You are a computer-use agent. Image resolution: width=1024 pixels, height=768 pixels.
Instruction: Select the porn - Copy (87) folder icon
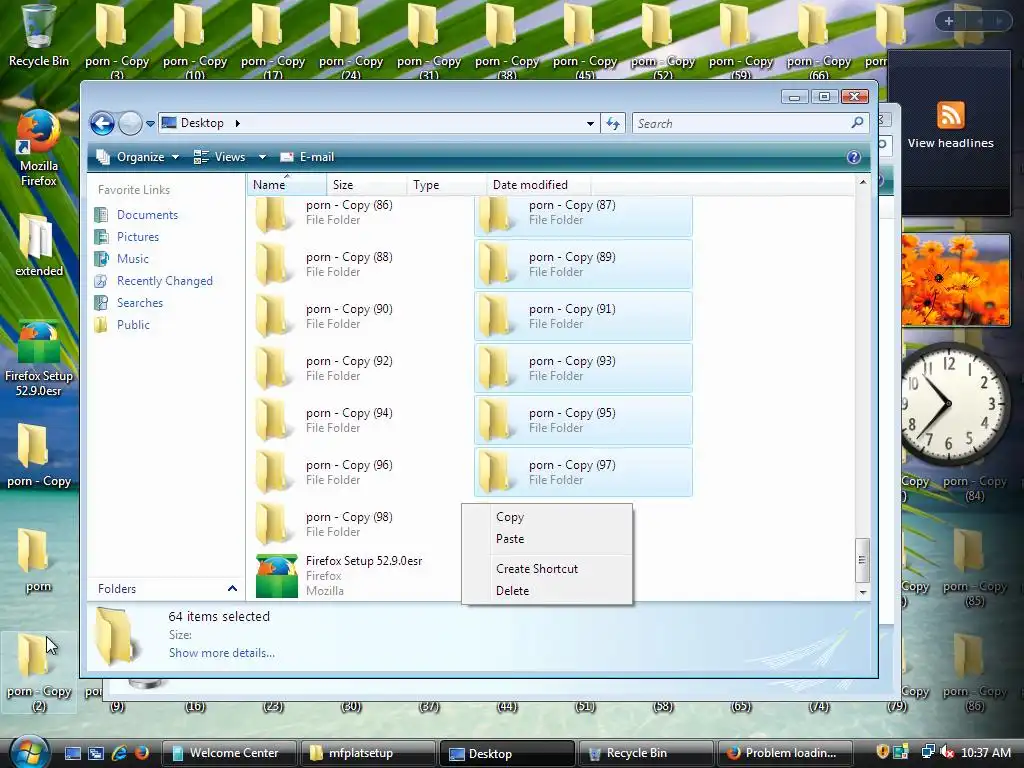[x=494, y=214]
